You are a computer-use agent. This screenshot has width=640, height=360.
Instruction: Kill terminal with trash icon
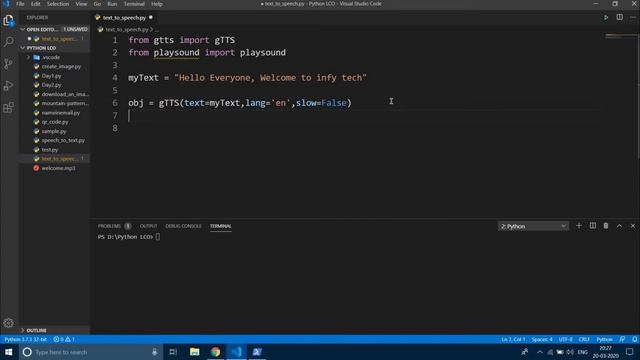point(606,226)
